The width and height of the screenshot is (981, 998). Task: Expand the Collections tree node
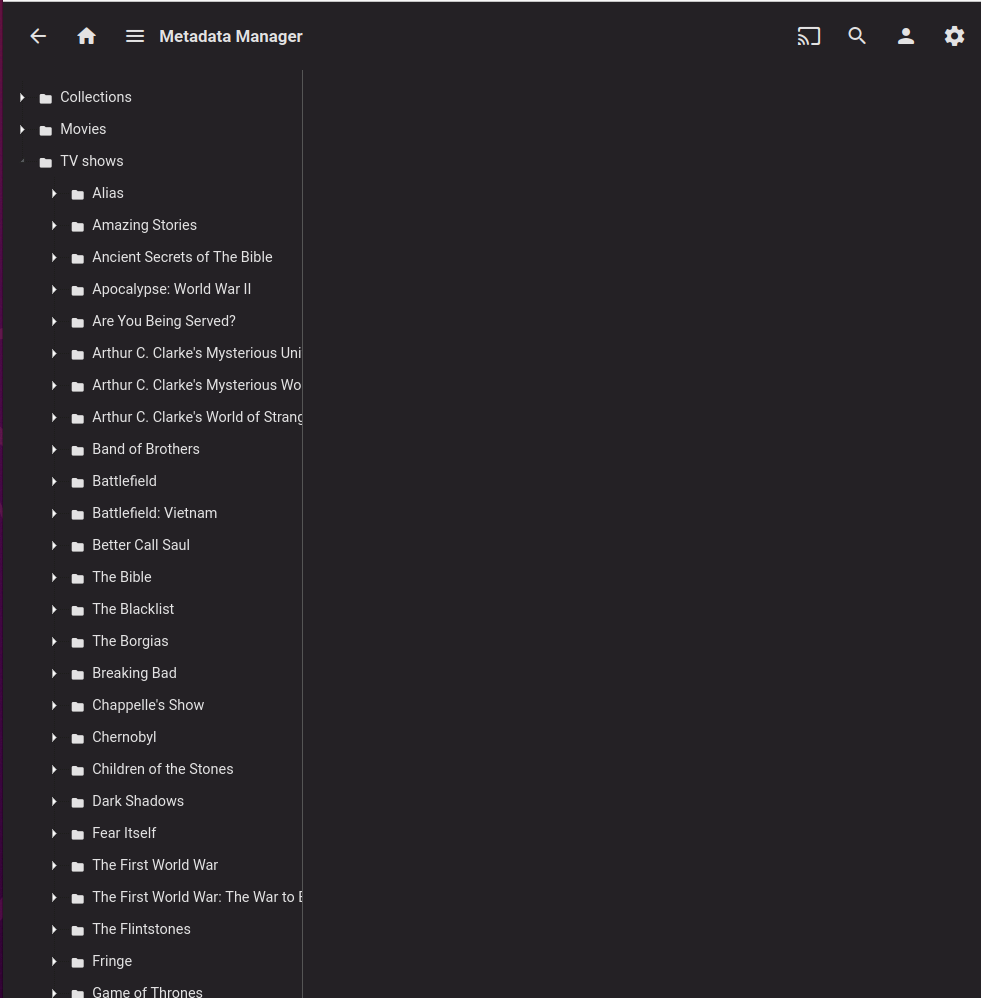coord(22,97)
